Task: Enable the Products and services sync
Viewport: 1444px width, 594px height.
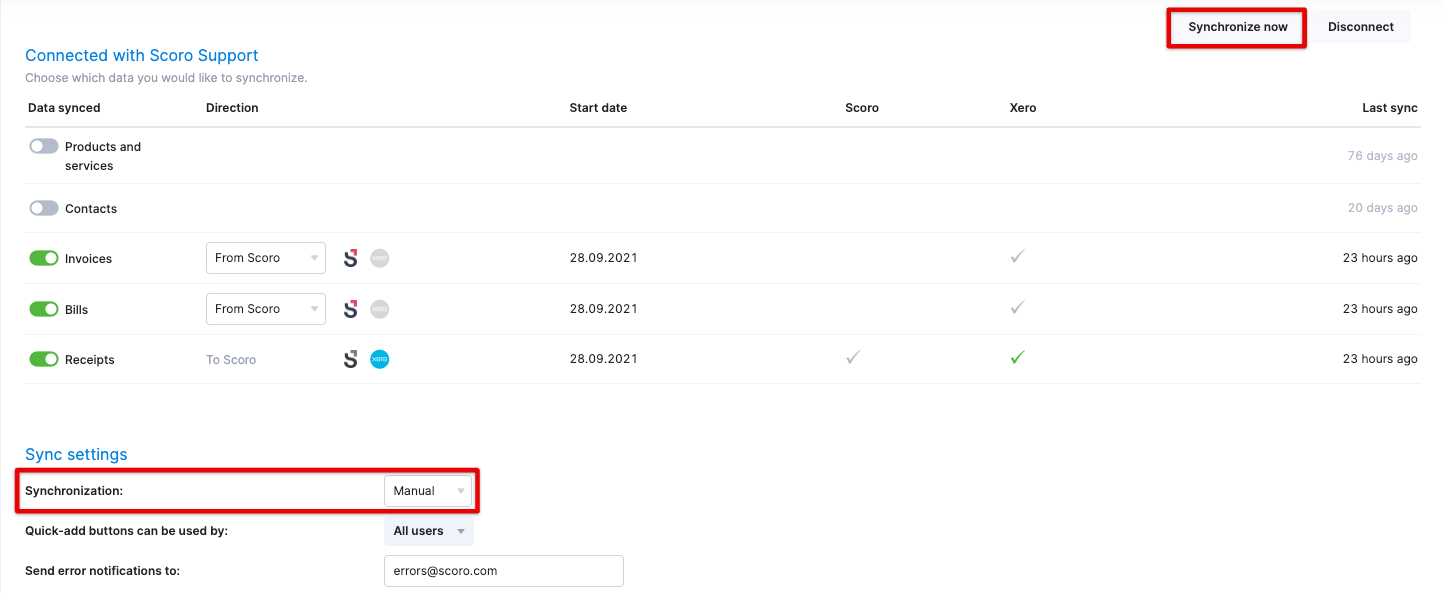Action: point(44,145)
